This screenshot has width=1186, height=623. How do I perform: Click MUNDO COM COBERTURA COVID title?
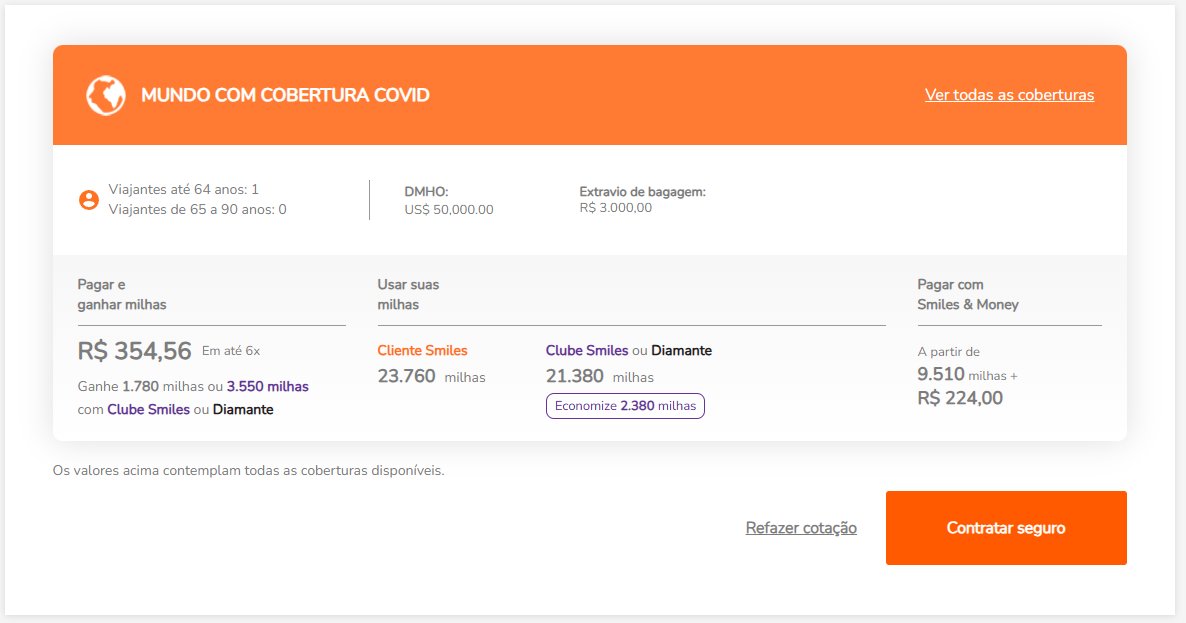tap(285, 95)
